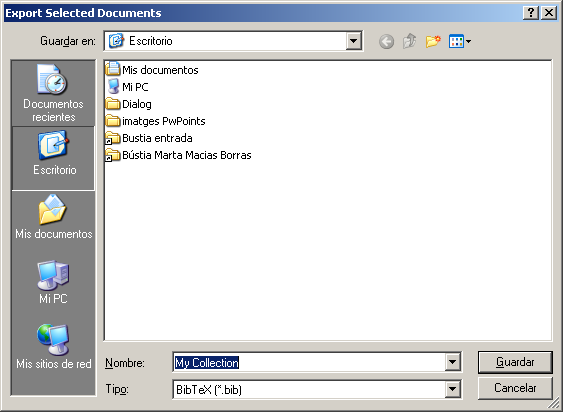Open Documentos recientes in the places bar
Image resolution: width=563 pixels, height=412 pixels.
click(53, 93)
